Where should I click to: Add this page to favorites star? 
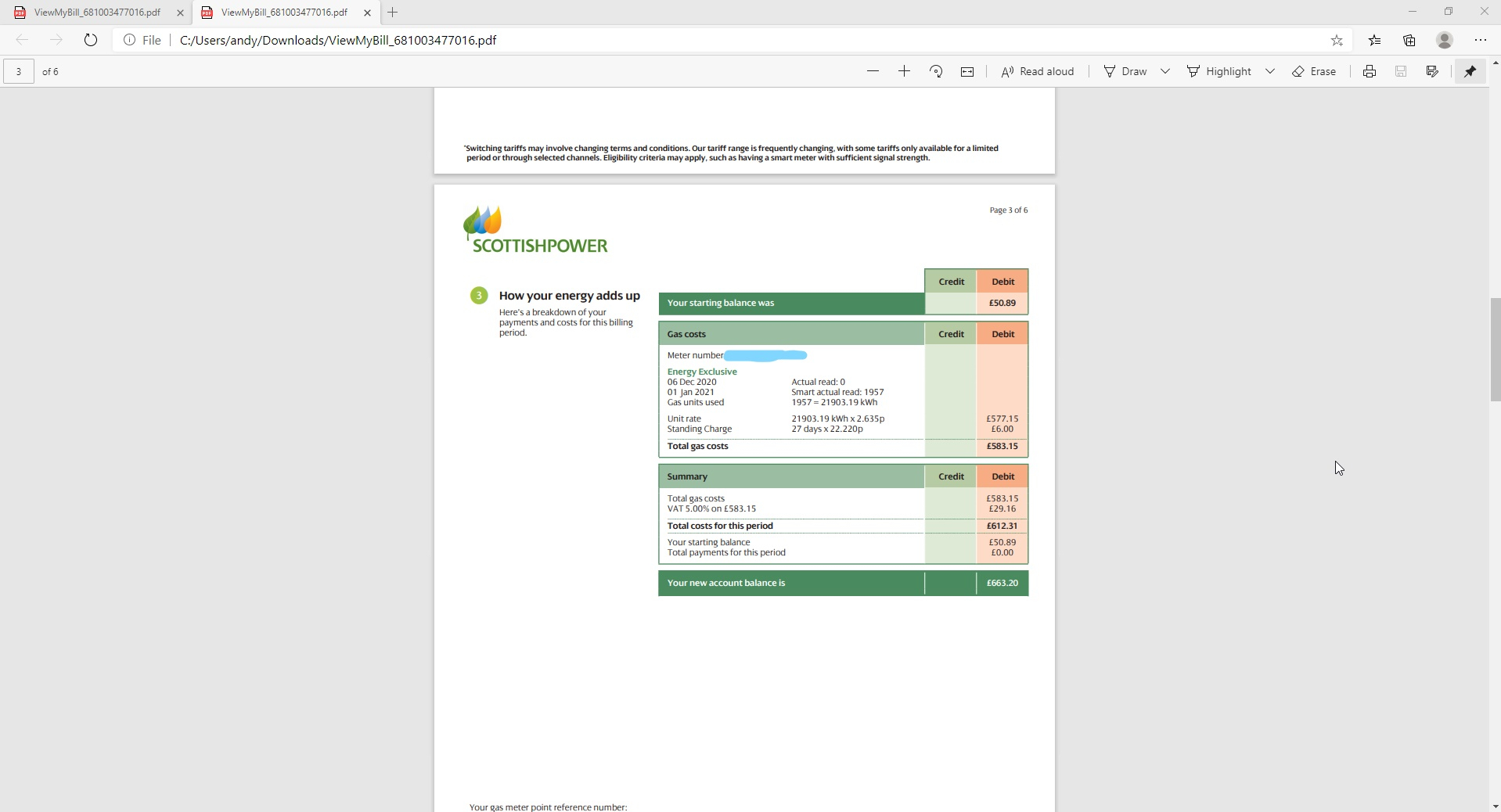coord(1337,40)
